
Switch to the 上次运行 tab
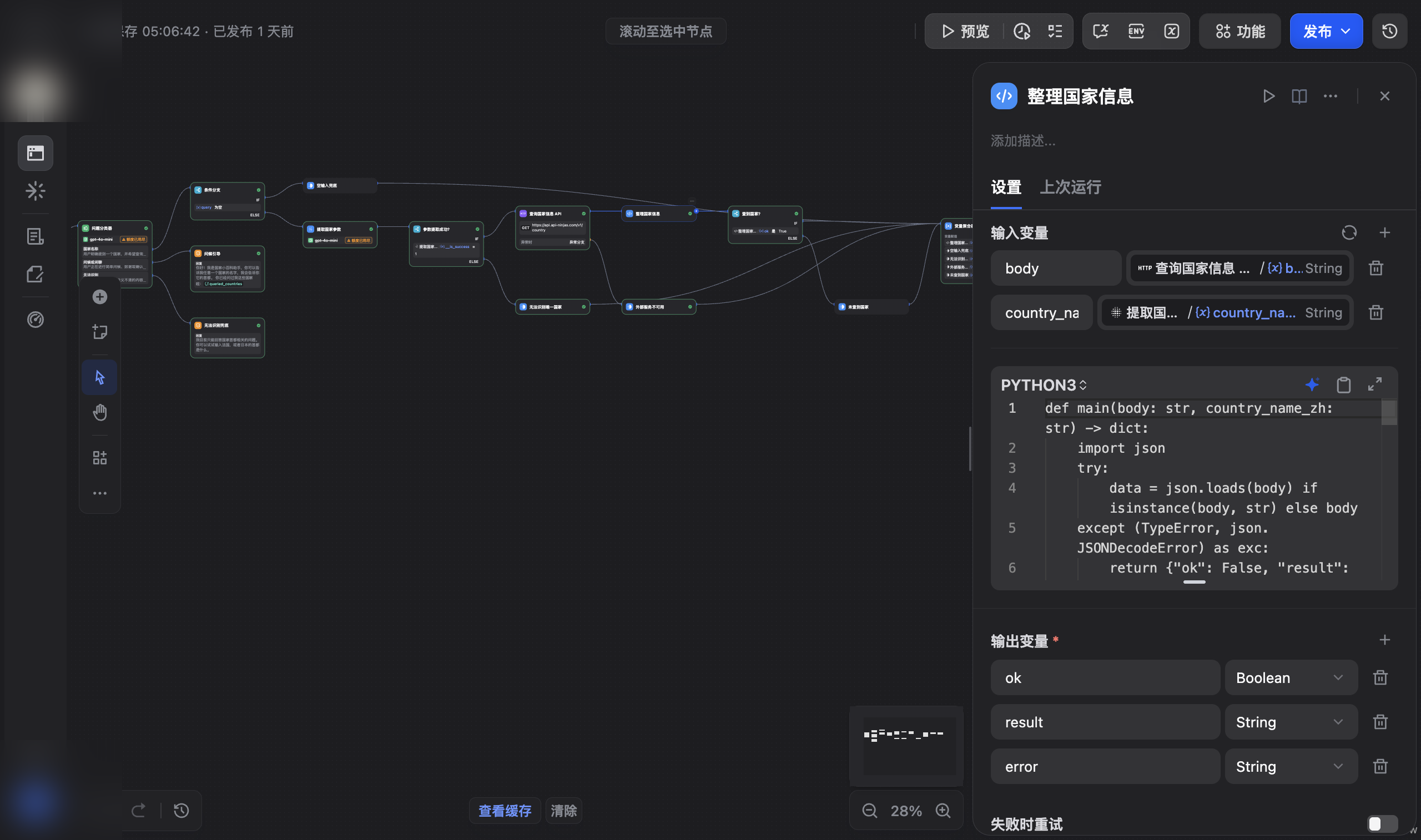[1070, 188]
